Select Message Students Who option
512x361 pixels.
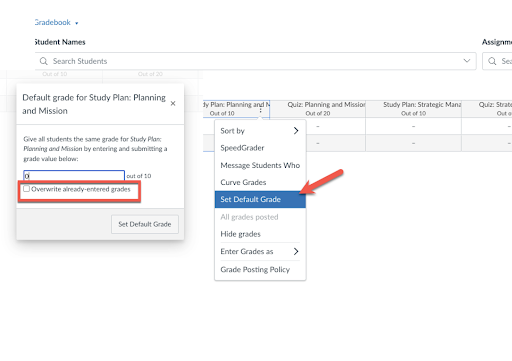260,165
